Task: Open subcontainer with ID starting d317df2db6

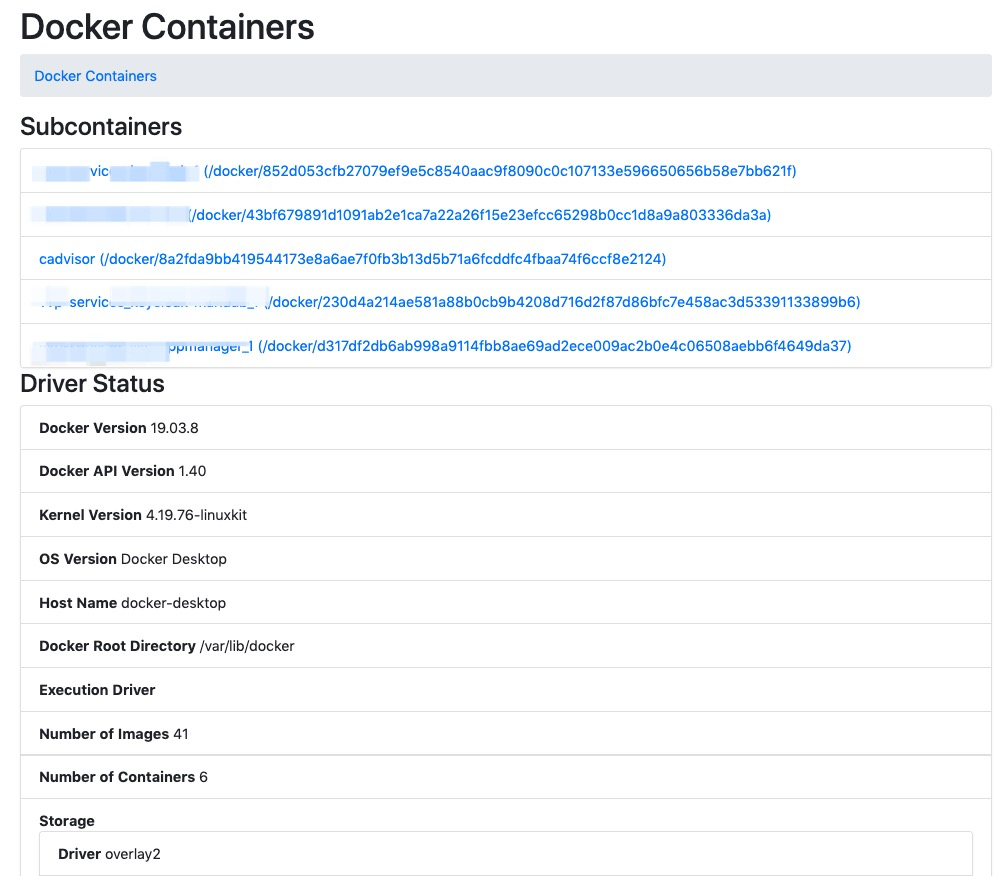Action: [x=554, y=346]
